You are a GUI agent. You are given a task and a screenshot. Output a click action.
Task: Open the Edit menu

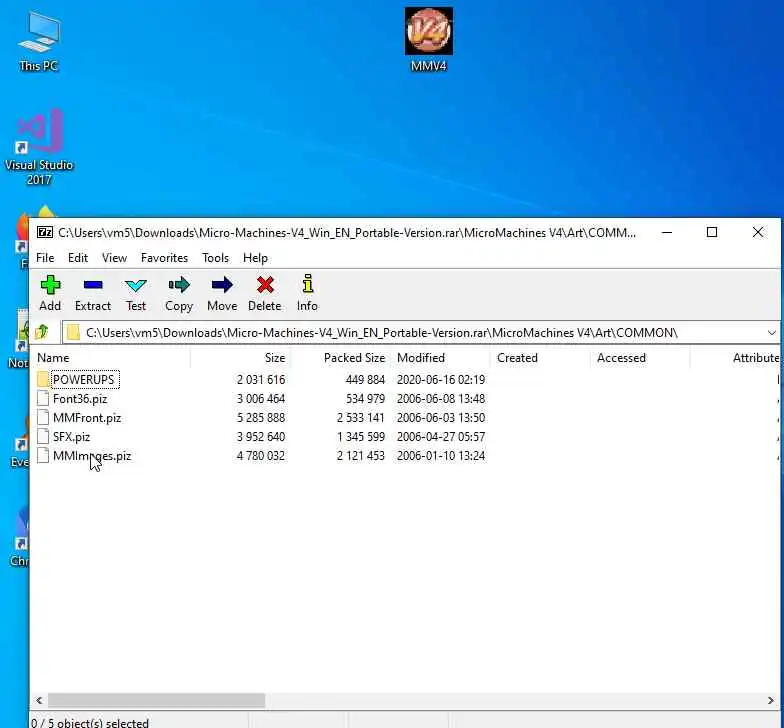coord(78,258)
